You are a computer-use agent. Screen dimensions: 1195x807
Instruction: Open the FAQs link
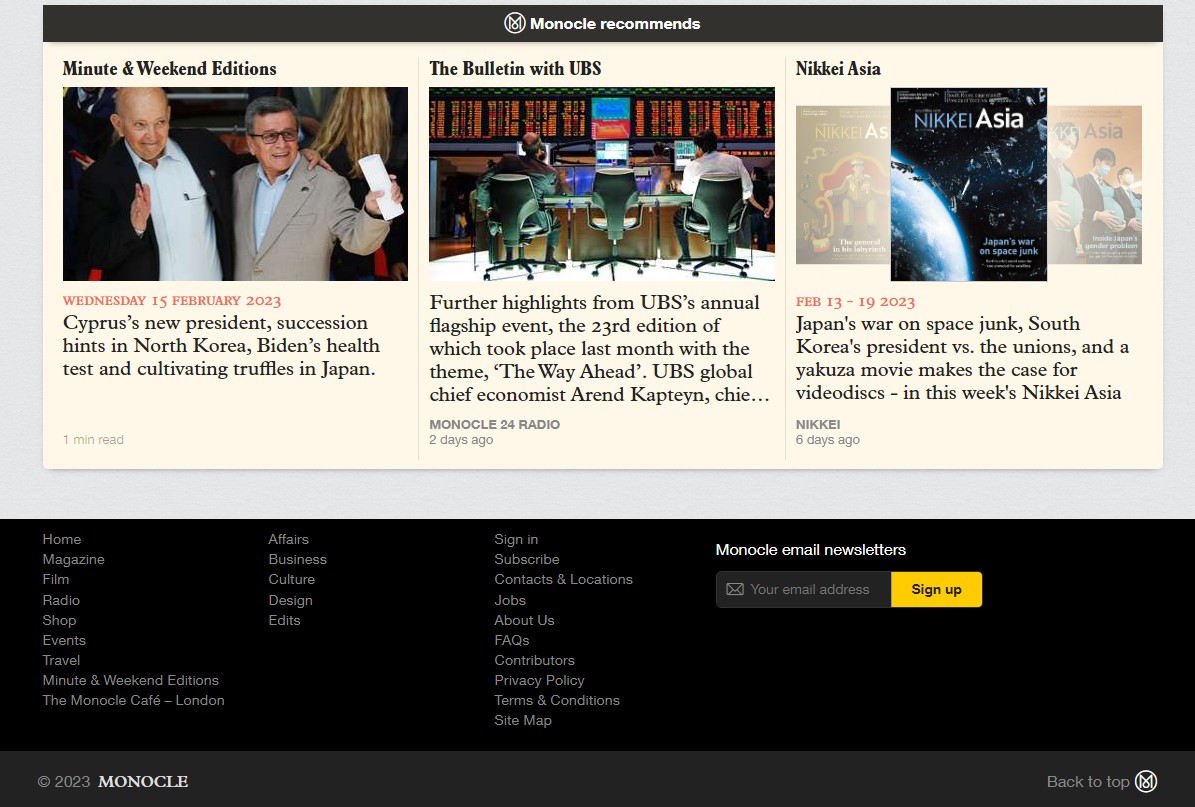(511, 640)
